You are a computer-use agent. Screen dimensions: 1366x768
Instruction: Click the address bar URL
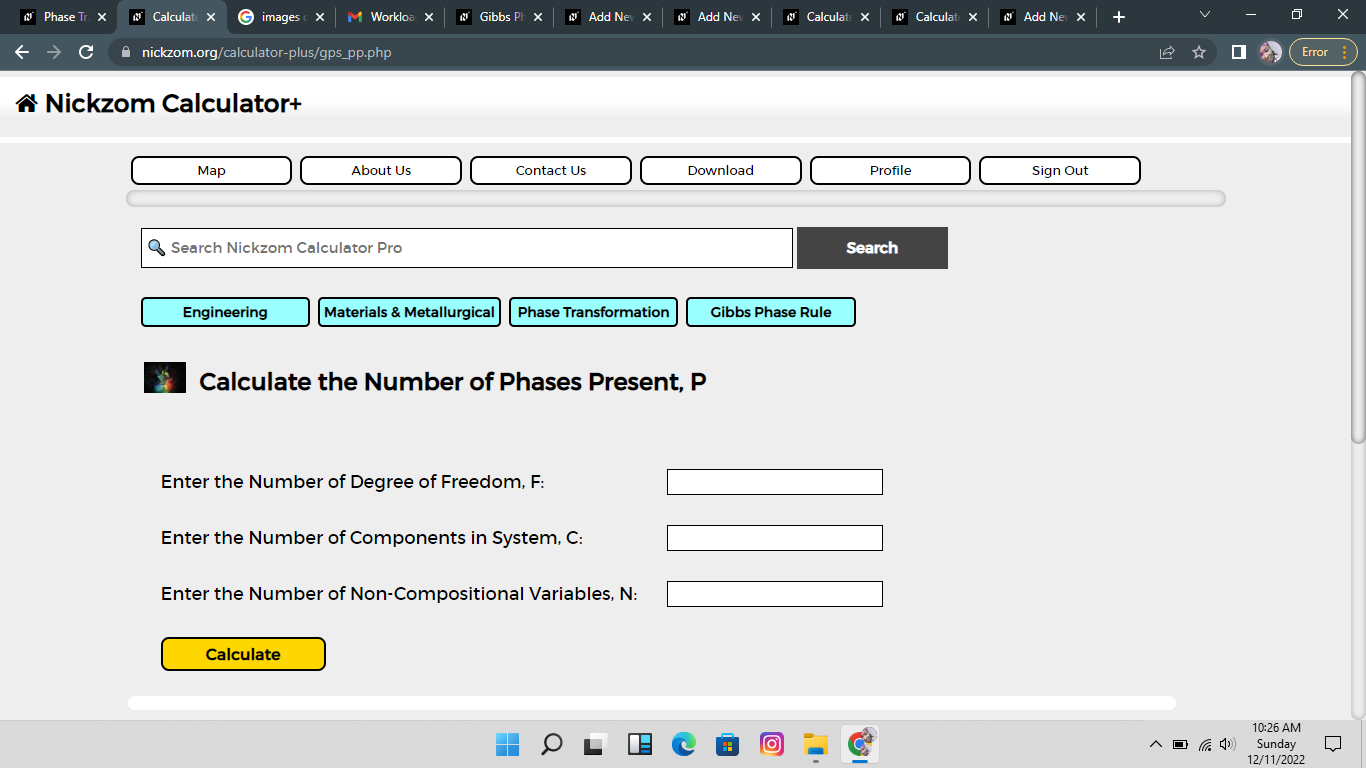click(x=267, y=52)
